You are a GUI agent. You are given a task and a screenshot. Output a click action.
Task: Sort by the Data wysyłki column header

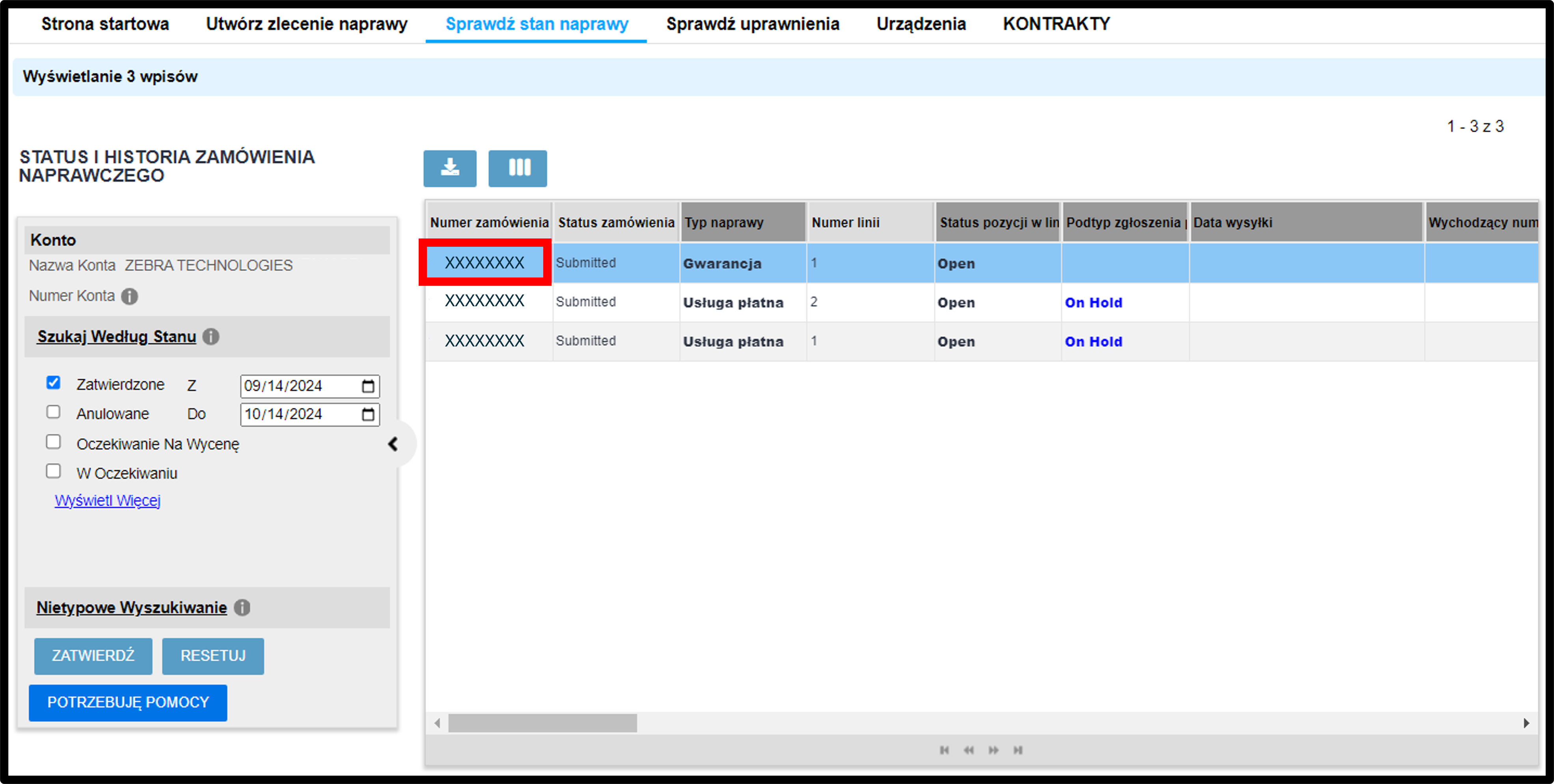click(1307, 223)
